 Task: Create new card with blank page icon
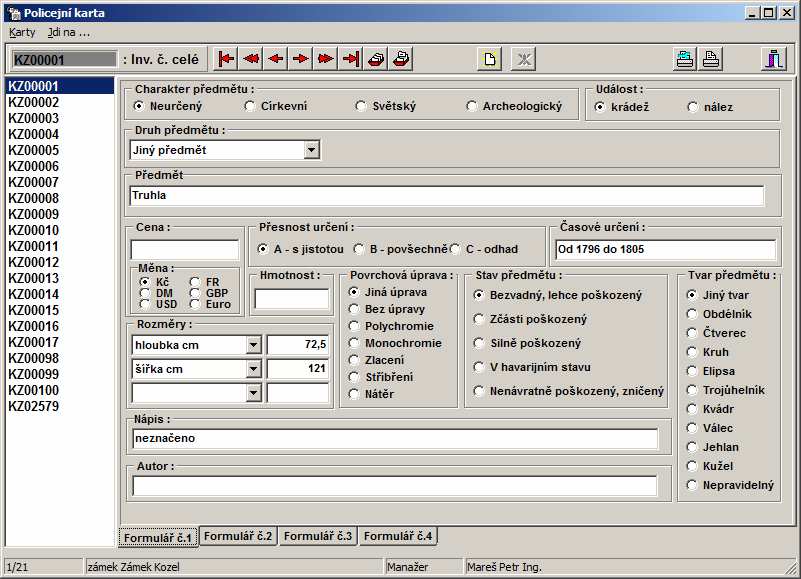[489, 59]
